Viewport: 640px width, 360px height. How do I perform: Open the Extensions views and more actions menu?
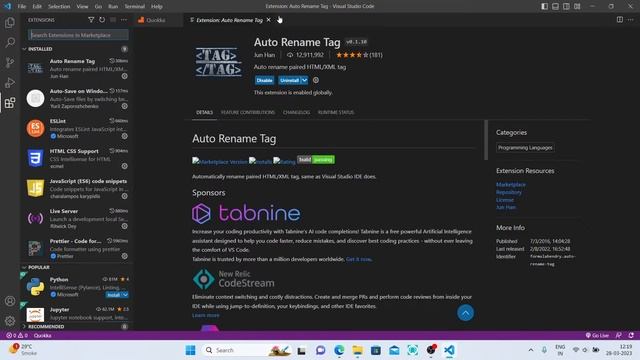tap(124, 20)
